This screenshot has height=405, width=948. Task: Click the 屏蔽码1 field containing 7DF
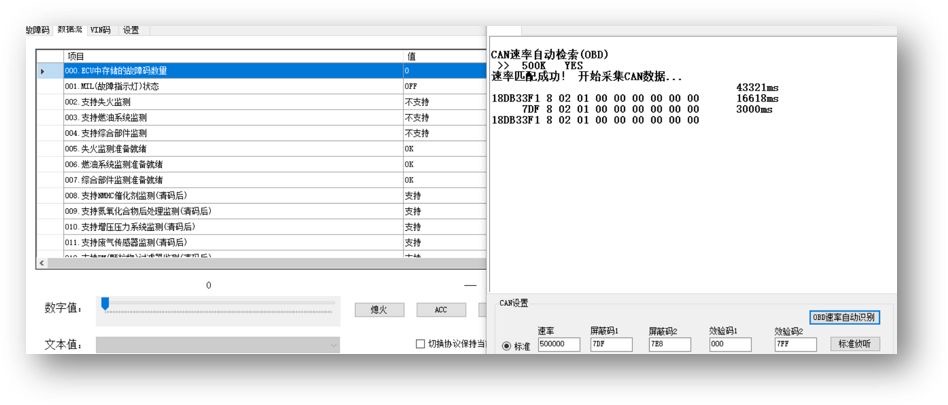611,345
